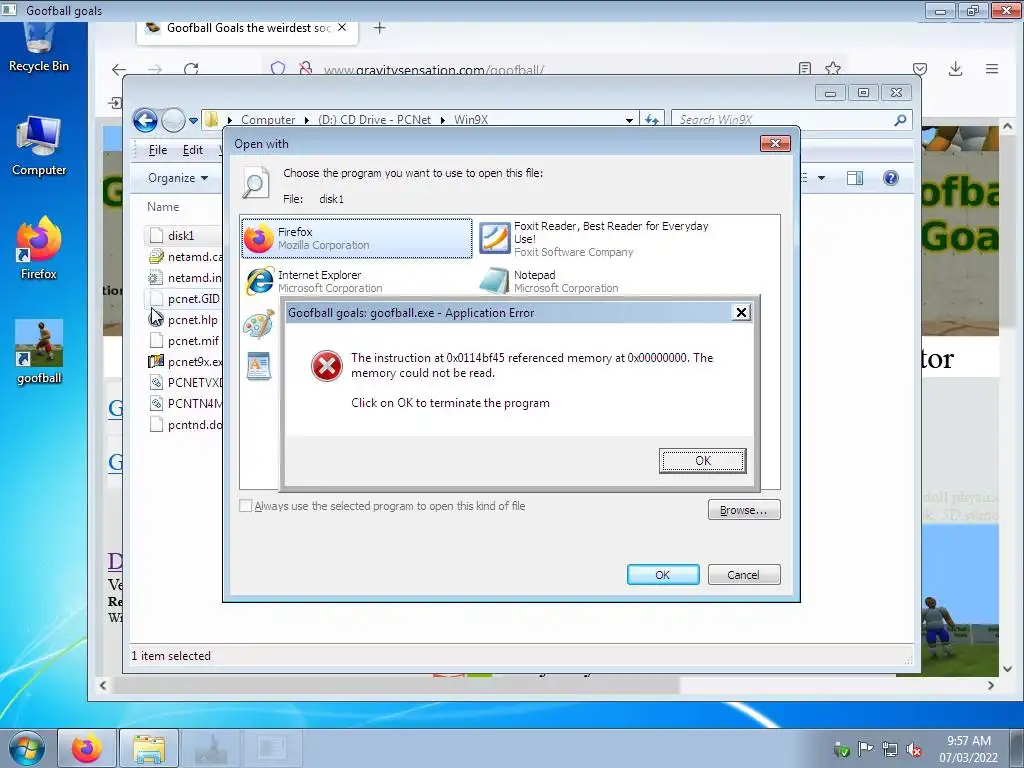The height and width of the screenshot is (768, 1024).
Task: Close the Goofball Goals Firefox tab
Action: click(x=342, y=27)
